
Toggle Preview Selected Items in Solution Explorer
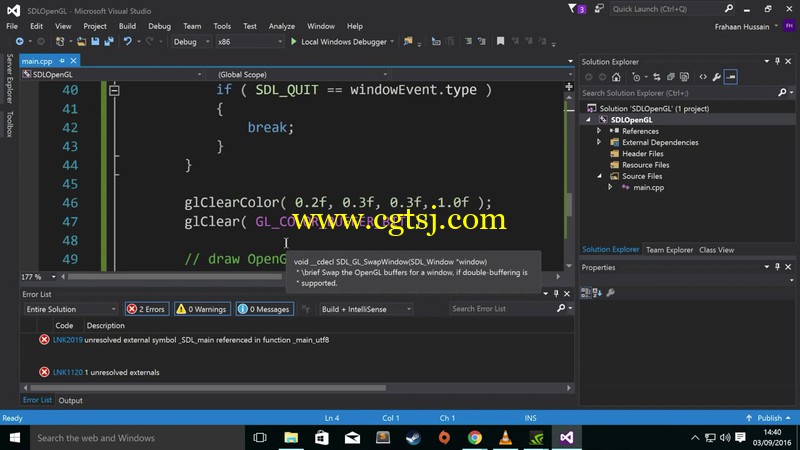pos(731,77)
